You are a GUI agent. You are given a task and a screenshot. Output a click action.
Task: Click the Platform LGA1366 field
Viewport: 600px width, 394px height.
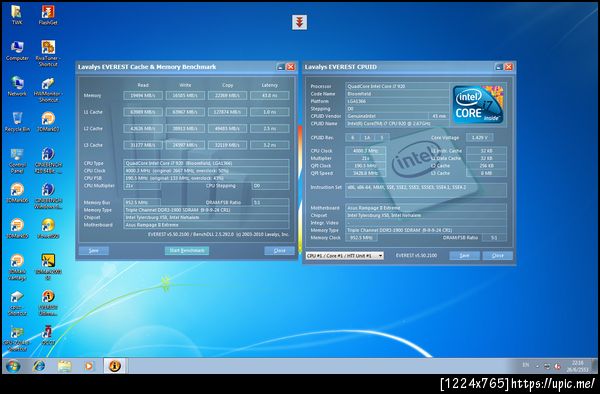[397, 101]
